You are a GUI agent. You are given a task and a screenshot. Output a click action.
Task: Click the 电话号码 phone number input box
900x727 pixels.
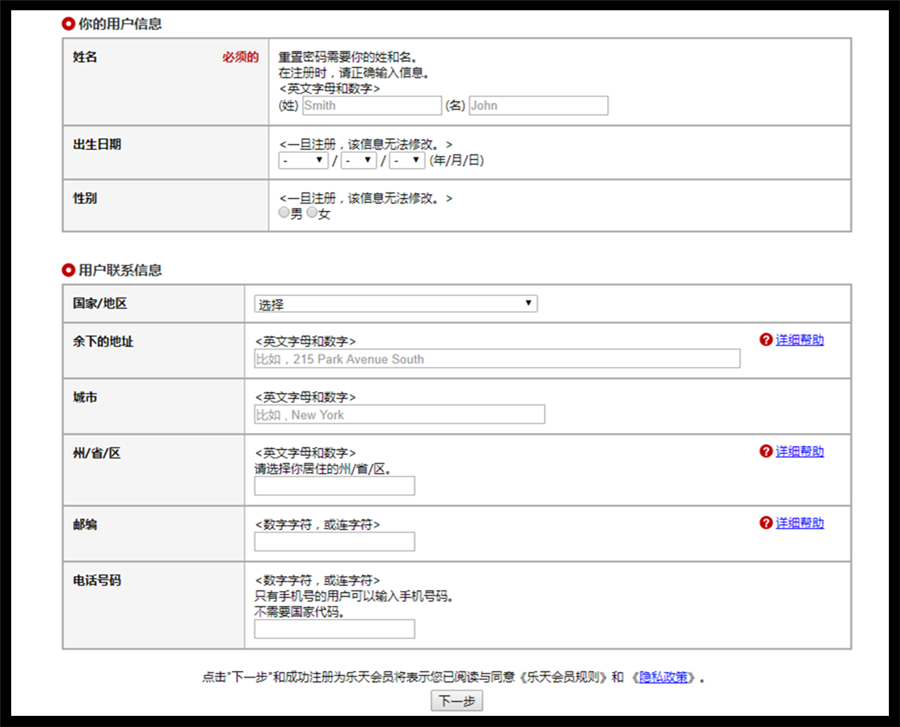334,629
